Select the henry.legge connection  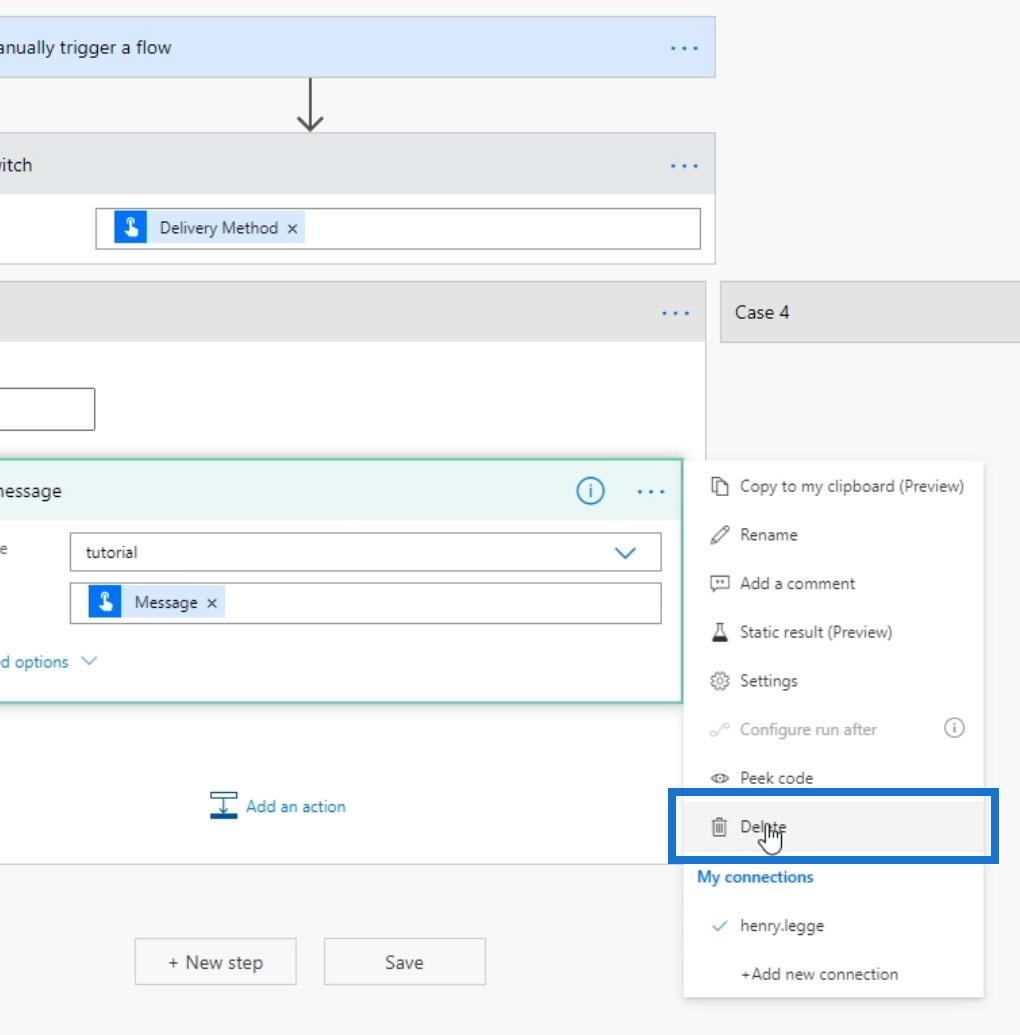[x=834, y=925]
